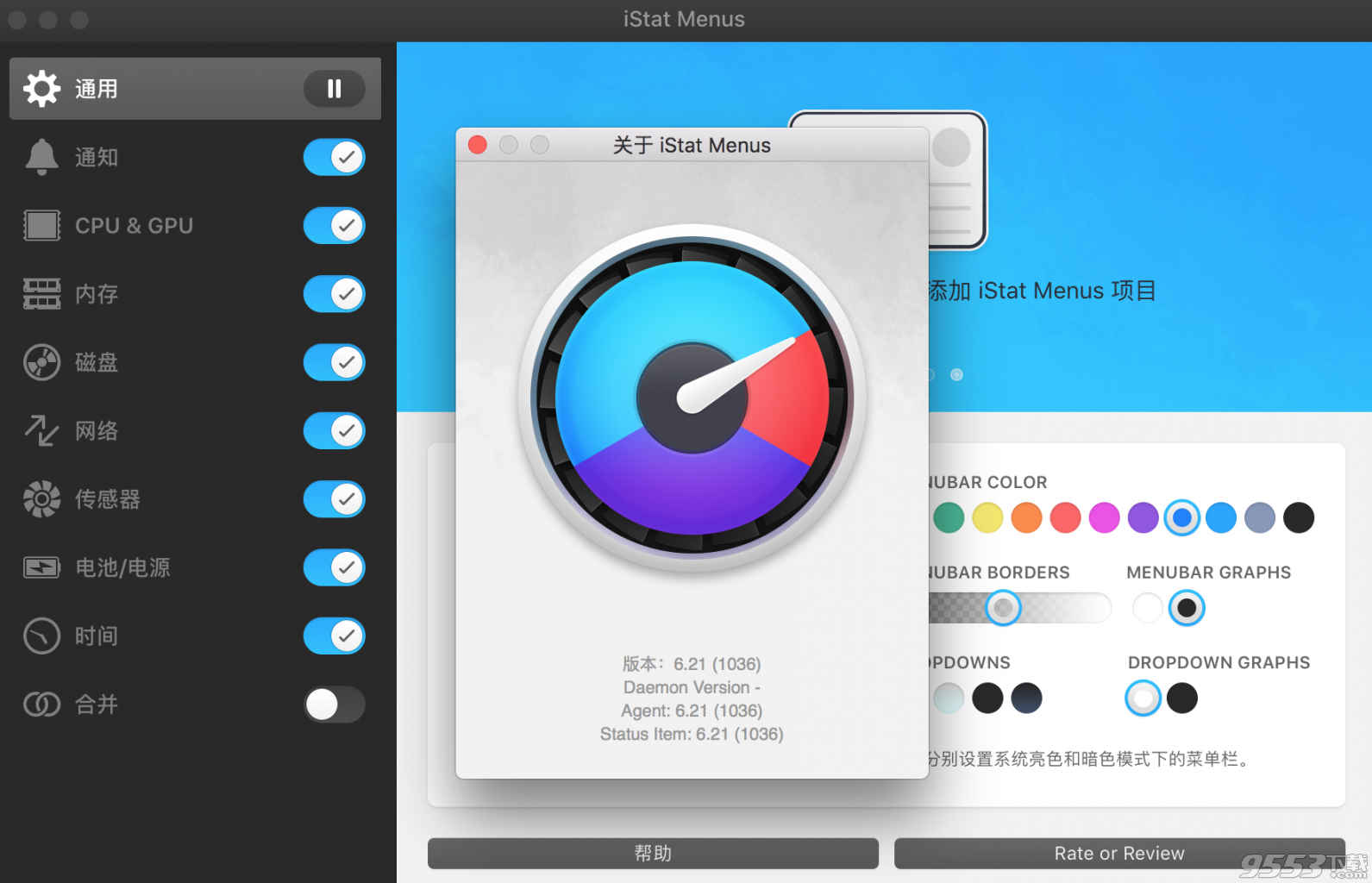This screenshot has height=883, width=1372.
Task: Choose the black dropdowns theme swatch
Action: pyautogui.click(x=987, y=698)
